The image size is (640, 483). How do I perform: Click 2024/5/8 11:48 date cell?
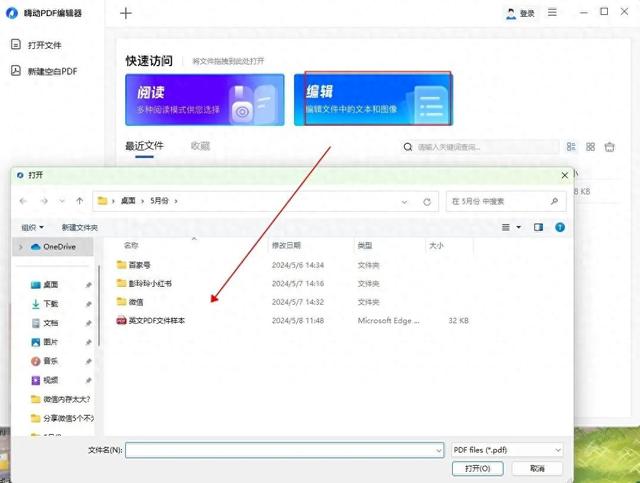pyautogui.click(x=298, y=321)
